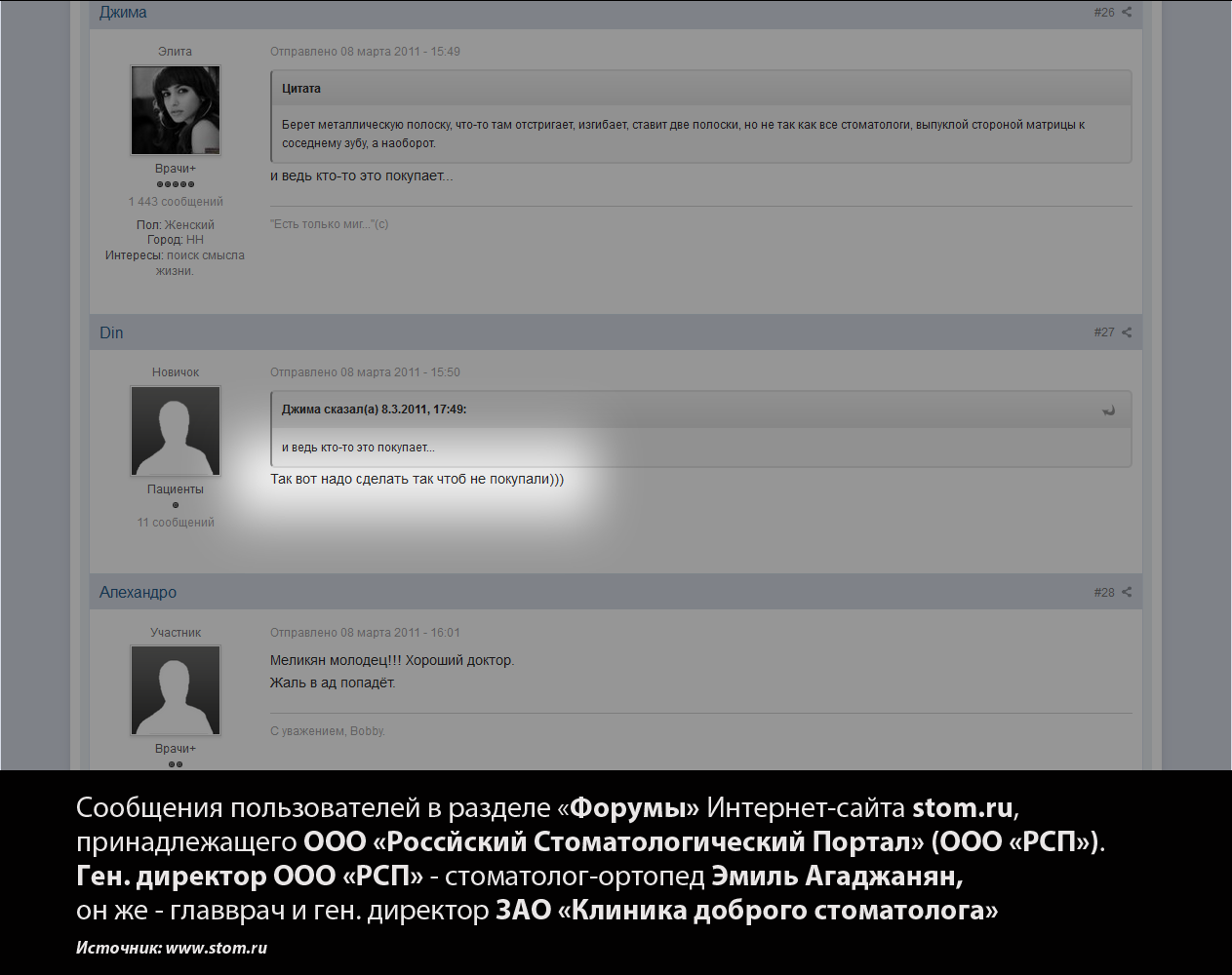
Task: Open Джима's profile photo avatar
Action: [x=176, y=110]
